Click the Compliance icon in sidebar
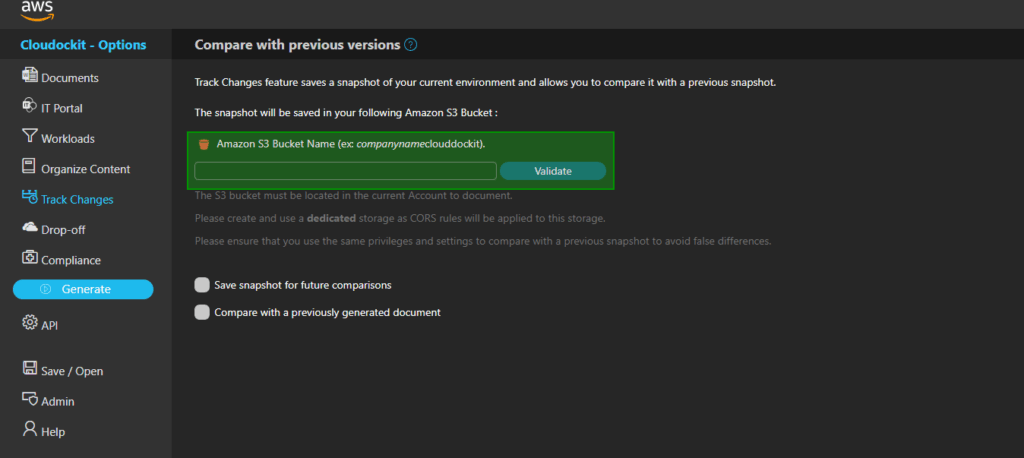 [30, 260]
